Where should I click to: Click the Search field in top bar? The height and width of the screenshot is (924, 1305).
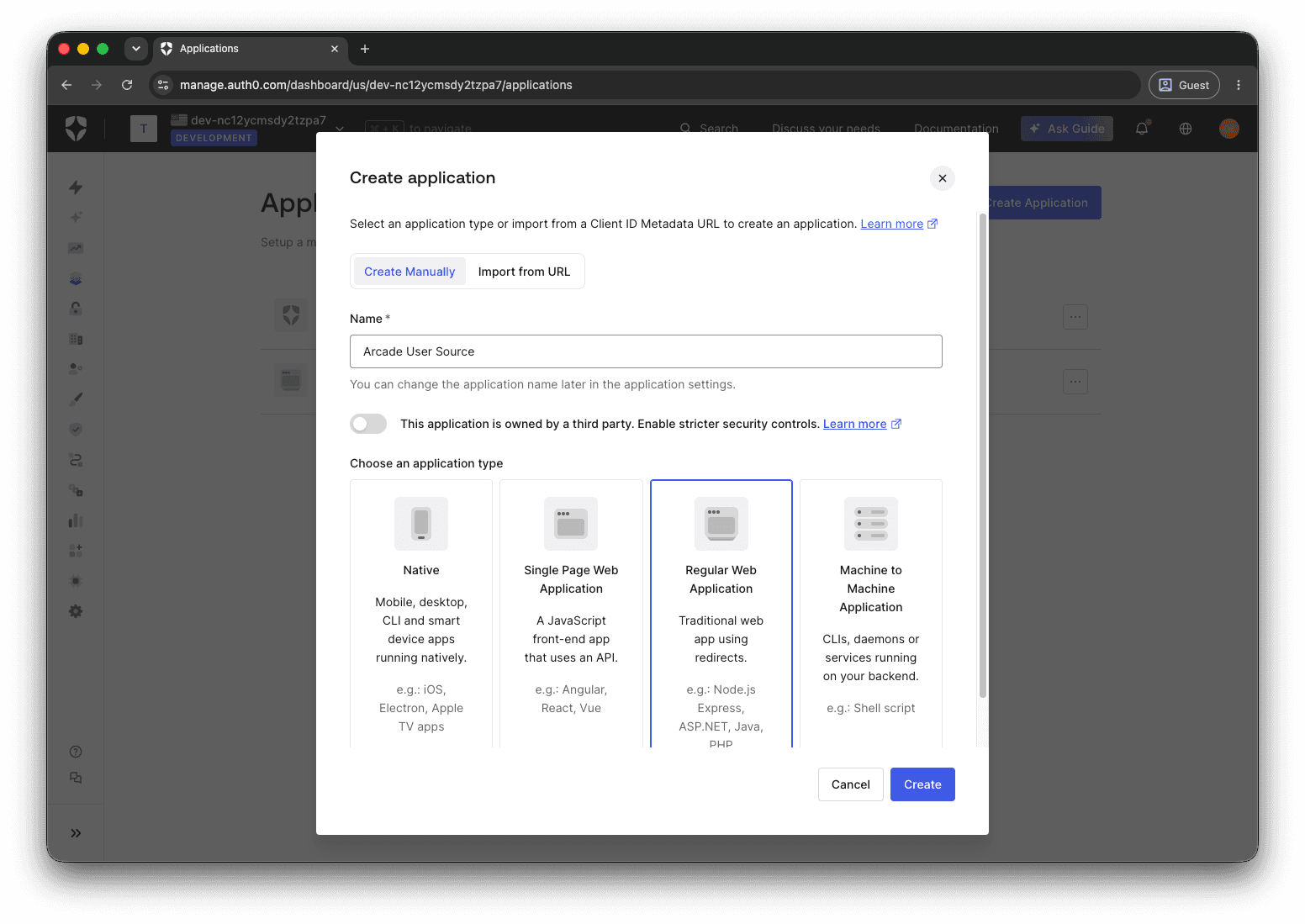tap(709, 129)
